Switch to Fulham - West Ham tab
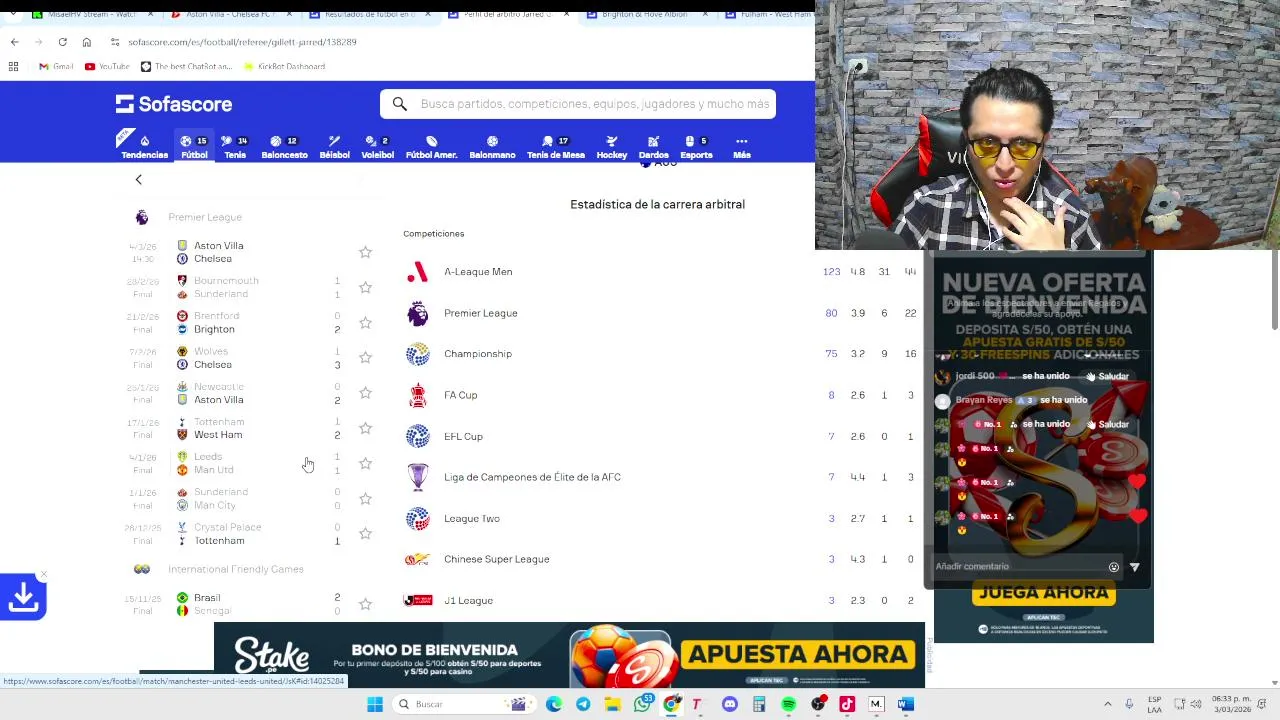Viewport: 1280px width, 720px height. (x=767, y=15)
